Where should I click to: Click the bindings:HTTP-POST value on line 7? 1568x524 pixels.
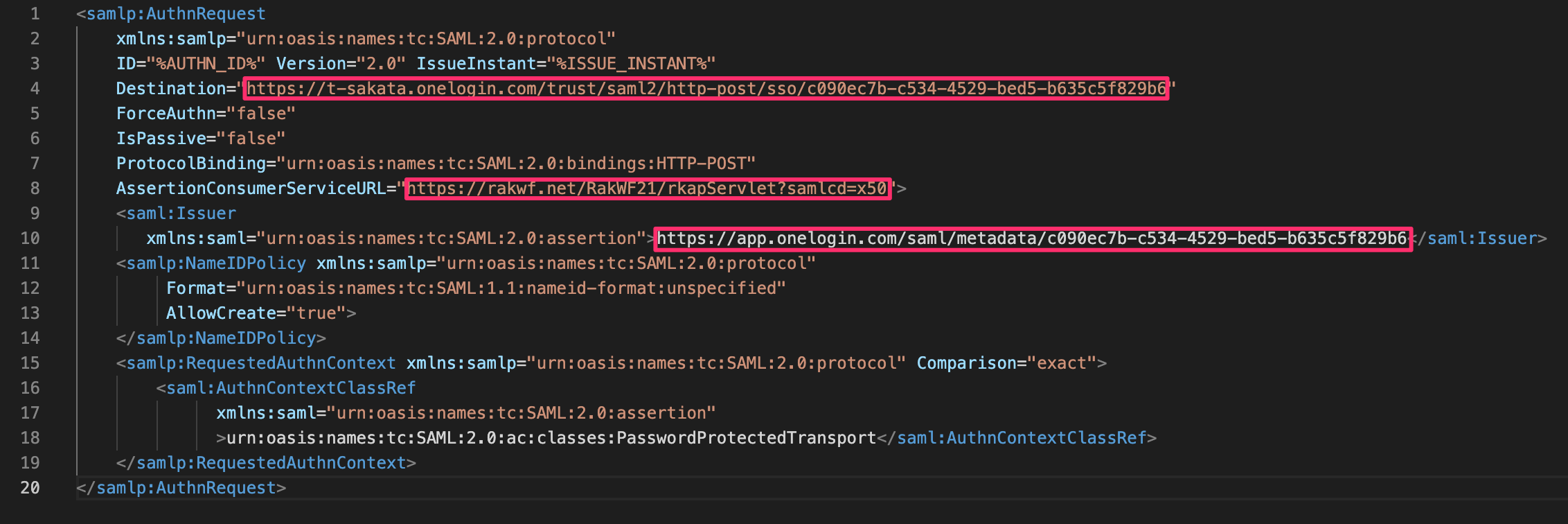(x=517, y=164)
